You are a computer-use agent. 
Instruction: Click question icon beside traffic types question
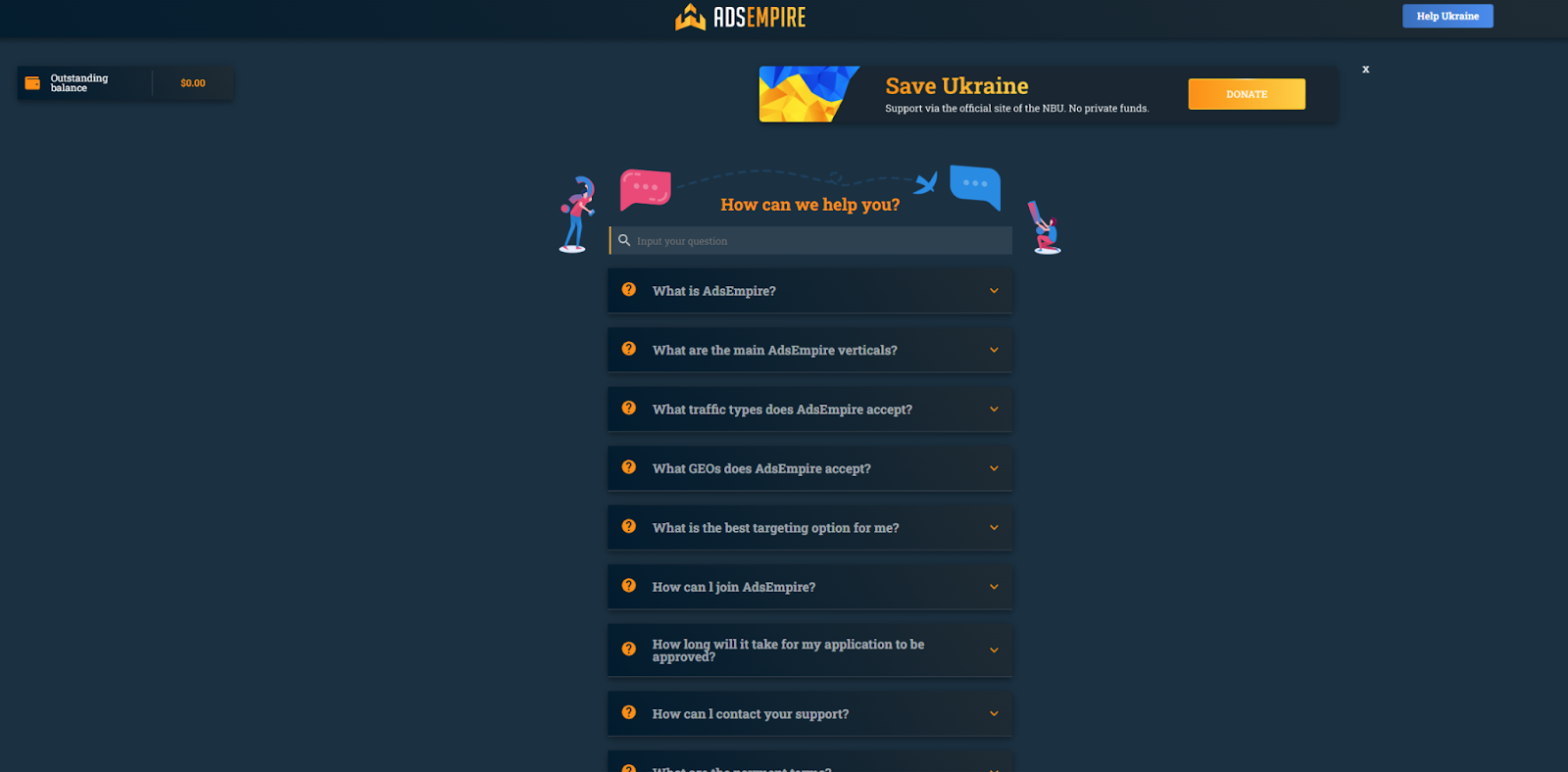629,409
